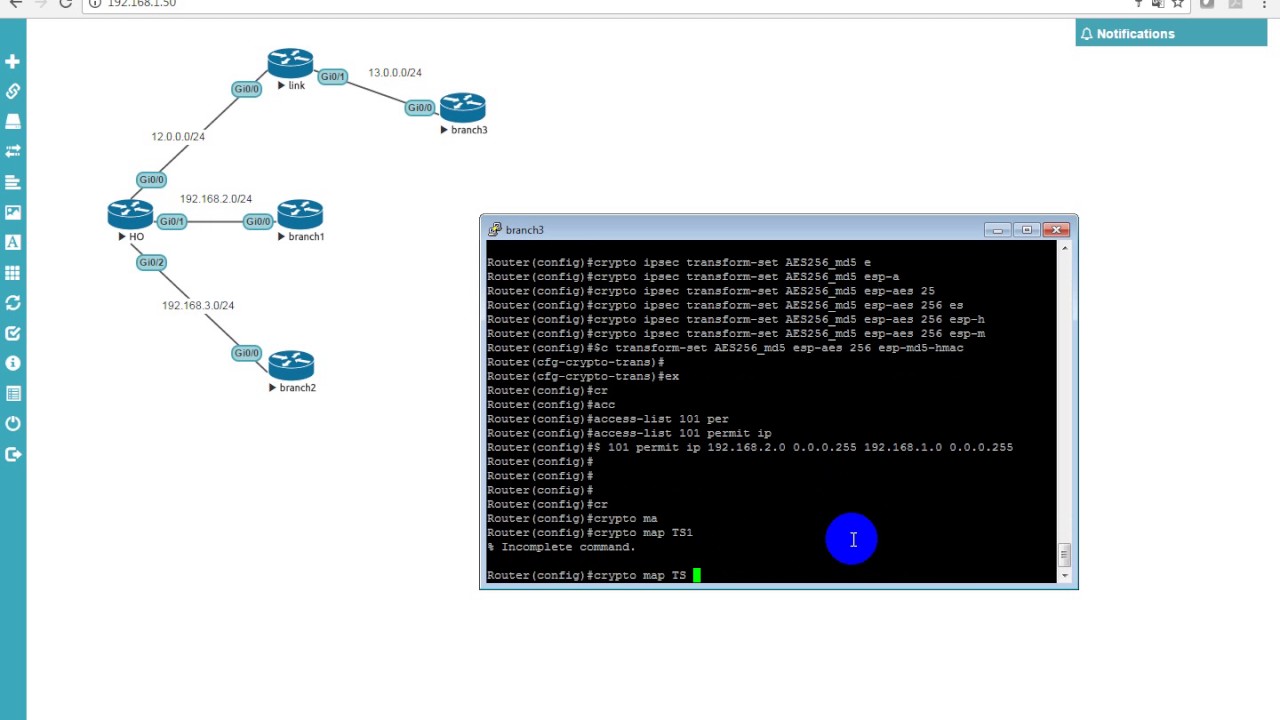Screen dimensions: 1280x720
Task: Click the two-arrows exchange icon in sidebar
Action: (13, 151)
